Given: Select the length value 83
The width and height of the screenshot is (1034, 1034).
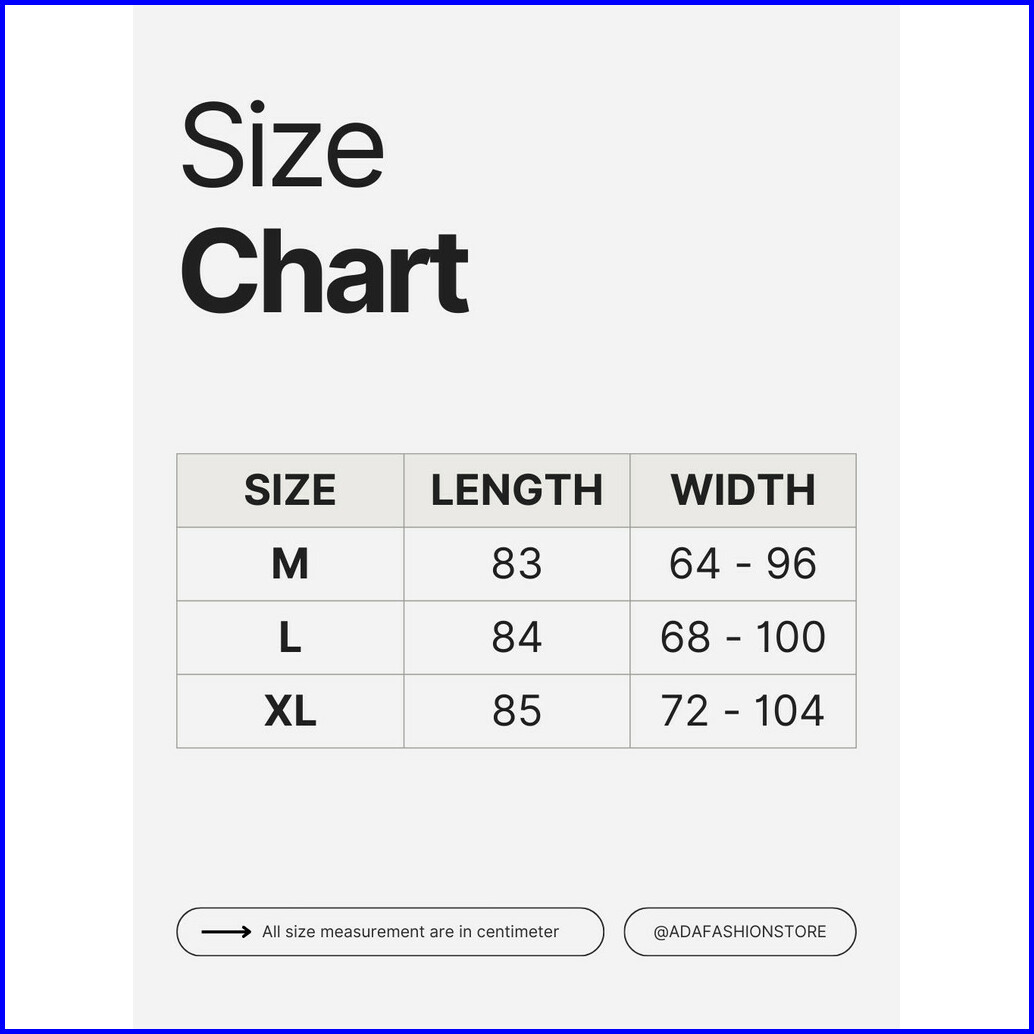Looking at the screenshot, I should (x=516, y=564).
